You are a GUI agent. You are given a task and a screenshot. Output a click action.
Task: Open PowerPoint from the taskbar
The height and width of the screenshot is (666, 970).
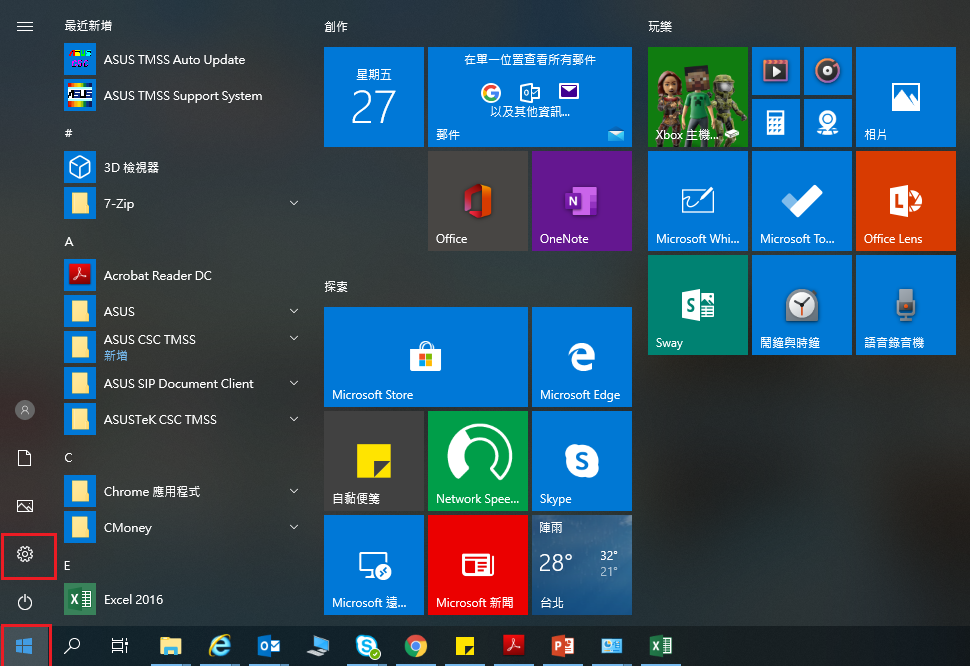tap(562, 646)
